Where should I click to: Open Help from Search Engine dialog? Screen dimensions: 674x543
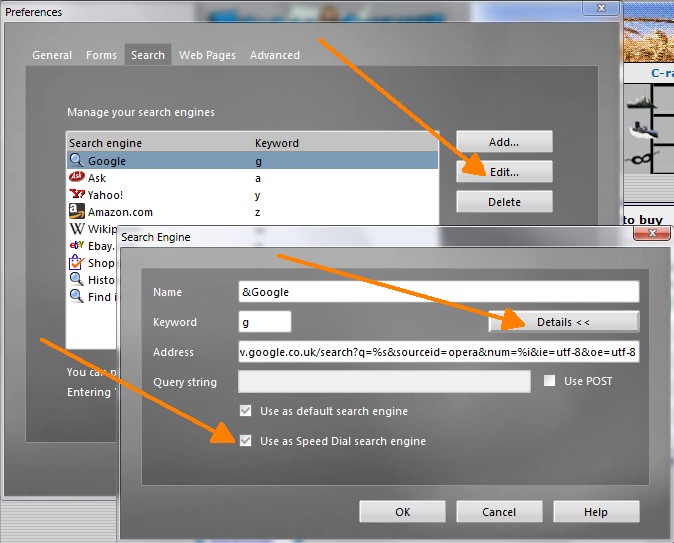coord(596,512)
